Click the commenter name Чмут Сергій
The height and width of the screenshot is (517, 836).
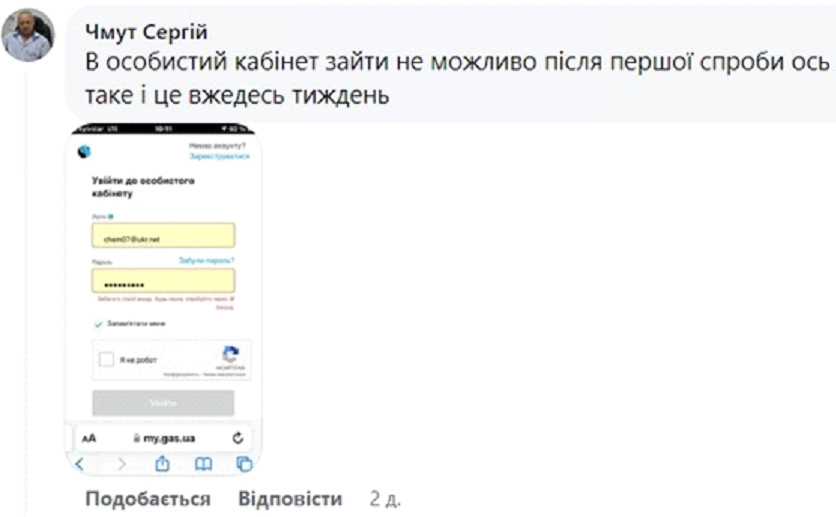click(x=146, y=32)
